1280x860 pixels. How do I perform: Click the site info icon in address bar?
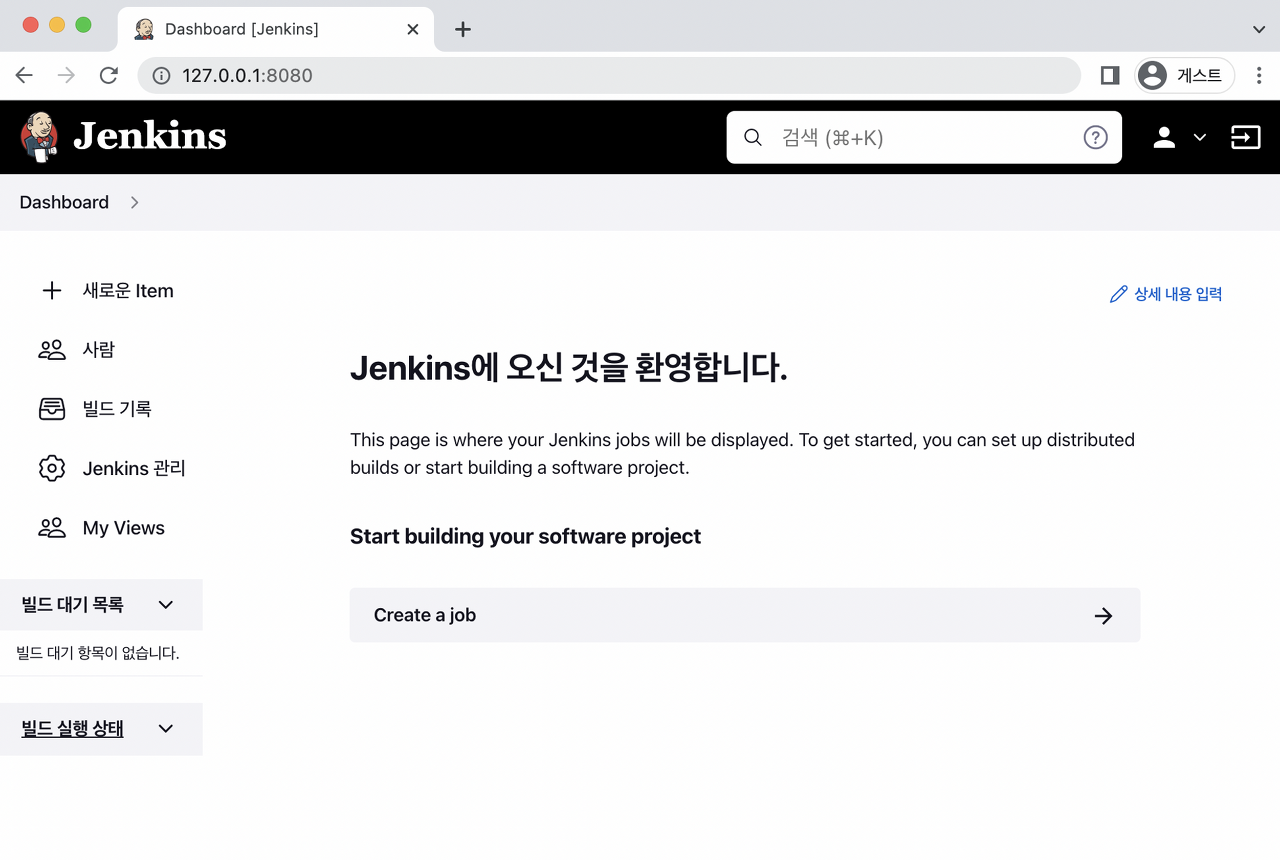pos(161,76)
